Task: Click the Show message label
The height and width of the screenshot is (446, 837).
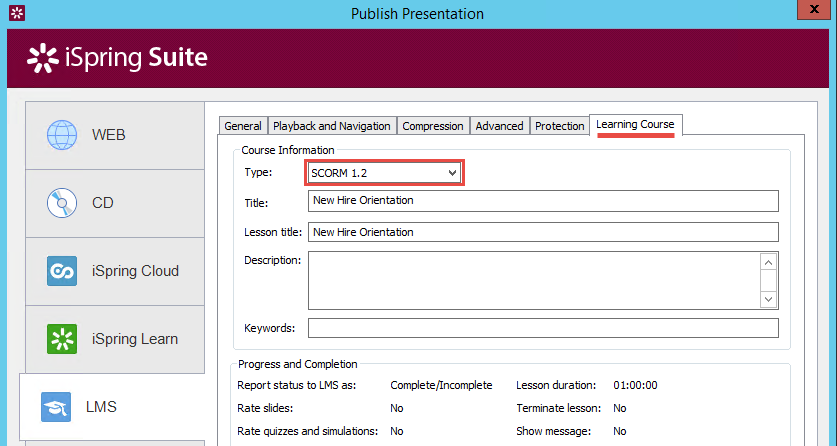Action: pyautogui.click(x=554, y=431)
